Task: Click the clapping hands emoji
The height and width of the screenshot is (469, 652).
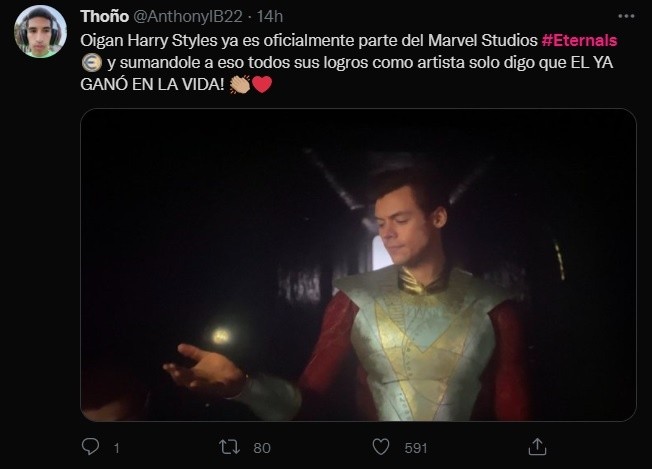Action: tap(239, 85)
